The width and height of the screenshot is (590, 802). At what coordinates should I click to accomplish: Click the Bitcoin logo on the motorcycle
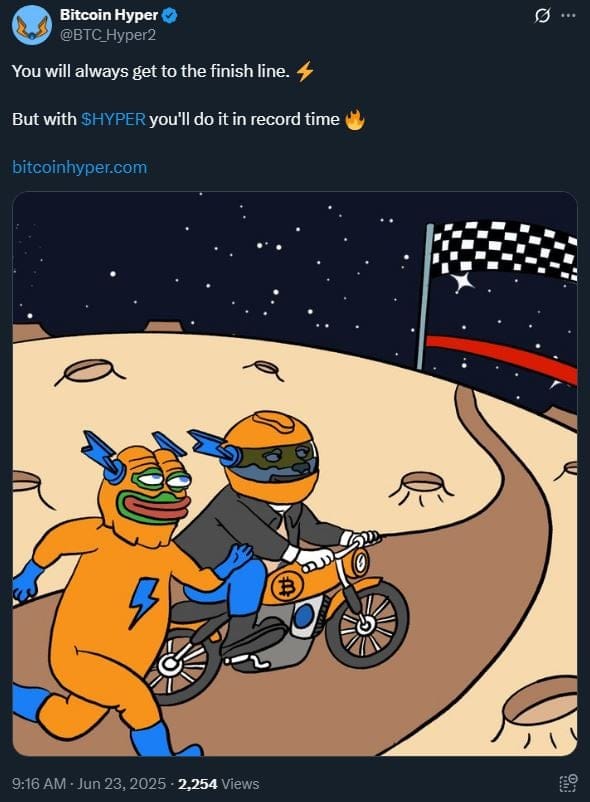[x=285, y=588]
